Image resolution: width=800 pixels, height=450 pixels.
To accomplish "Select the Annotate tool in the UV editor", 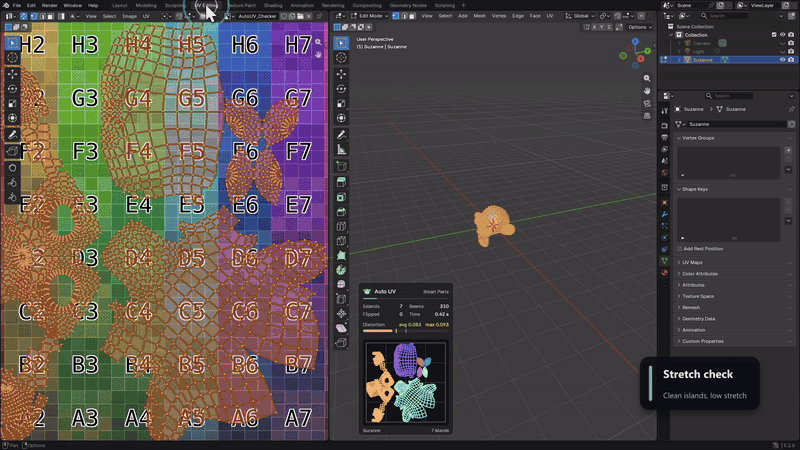I will click(x=12, y=135).
